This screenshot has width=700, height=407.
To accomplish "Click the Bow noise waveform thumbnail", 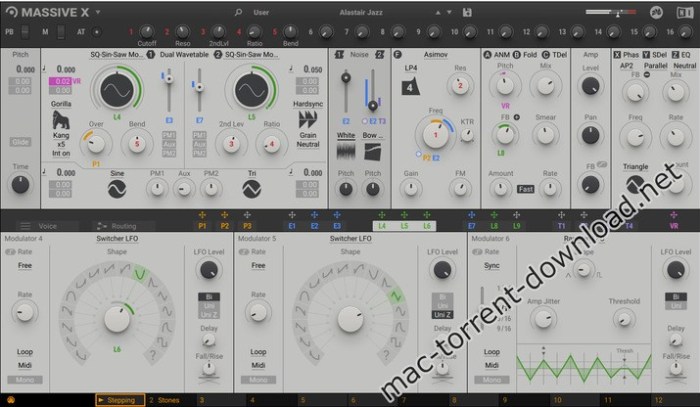I will tap(373, 151).
